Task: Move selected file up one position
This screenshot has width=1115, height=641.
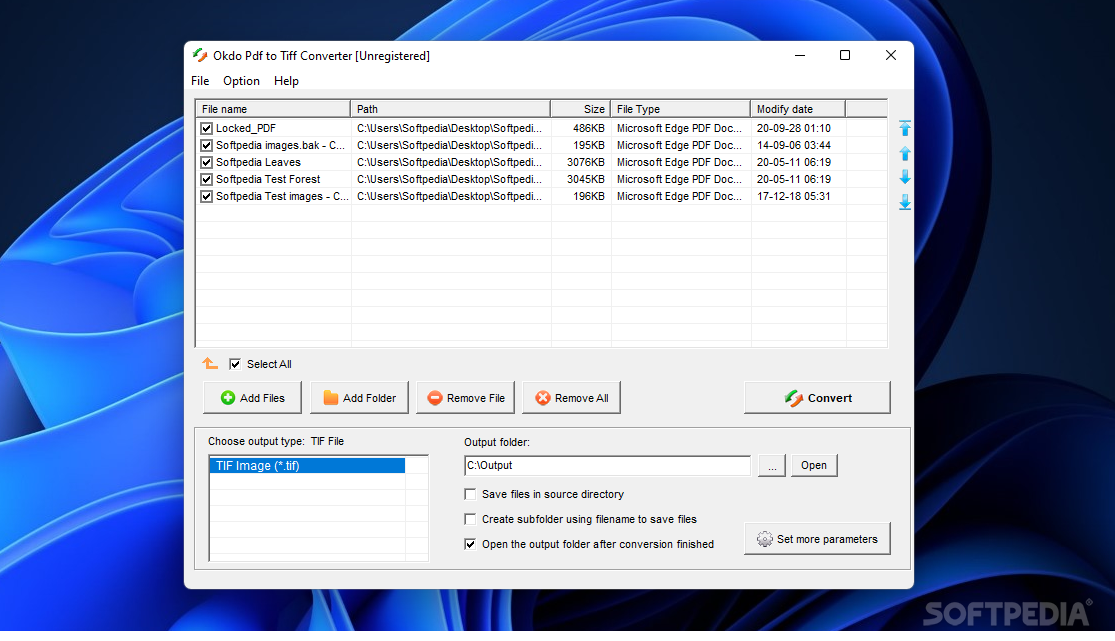Action: tap(905, 153)
